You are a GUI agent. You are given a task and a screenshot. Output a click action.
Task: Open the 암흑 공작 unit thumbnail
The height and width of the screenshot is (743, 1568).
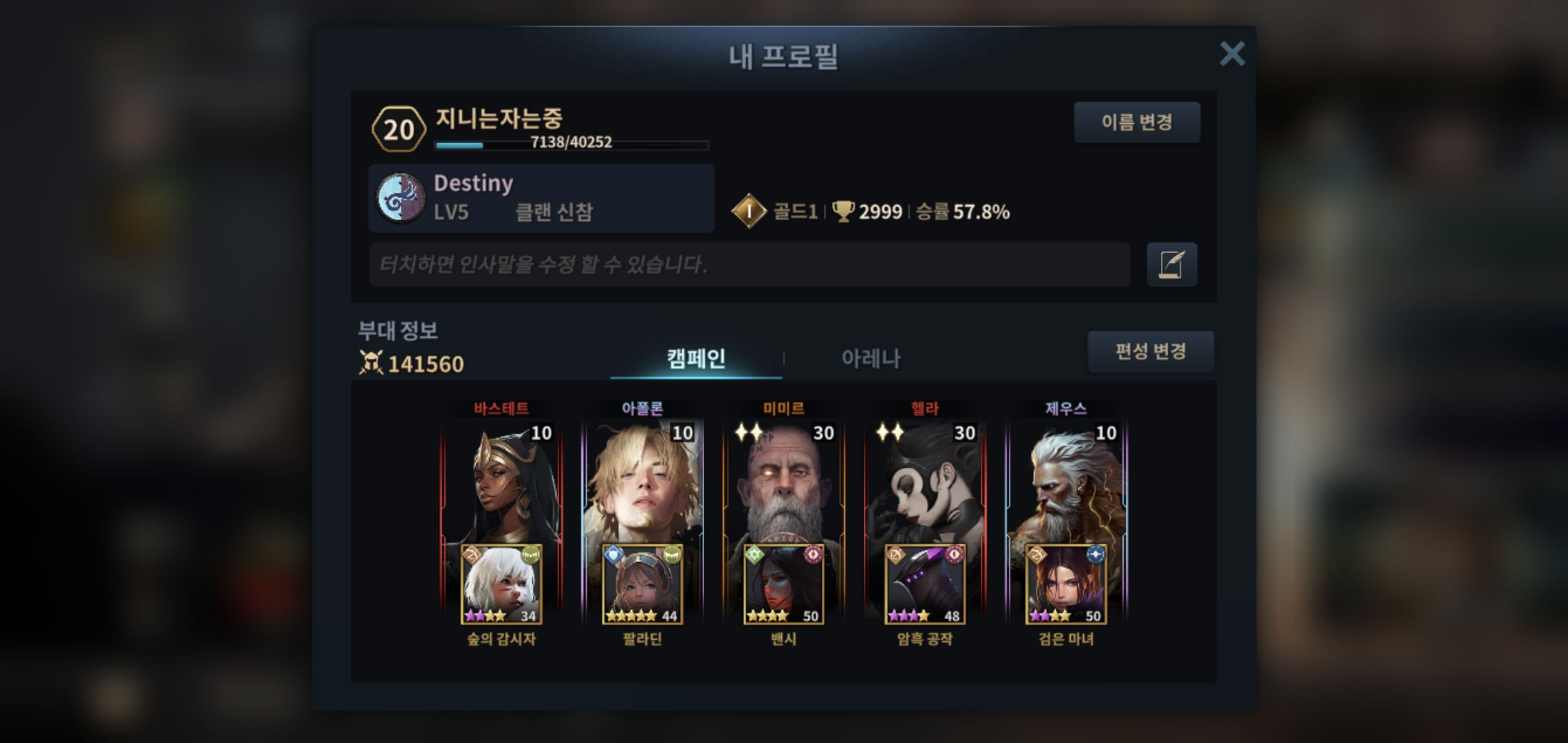(x=925, y=584)
